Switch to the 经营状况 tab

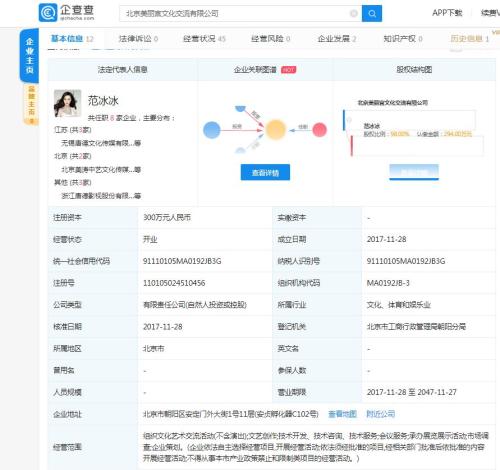204,39
